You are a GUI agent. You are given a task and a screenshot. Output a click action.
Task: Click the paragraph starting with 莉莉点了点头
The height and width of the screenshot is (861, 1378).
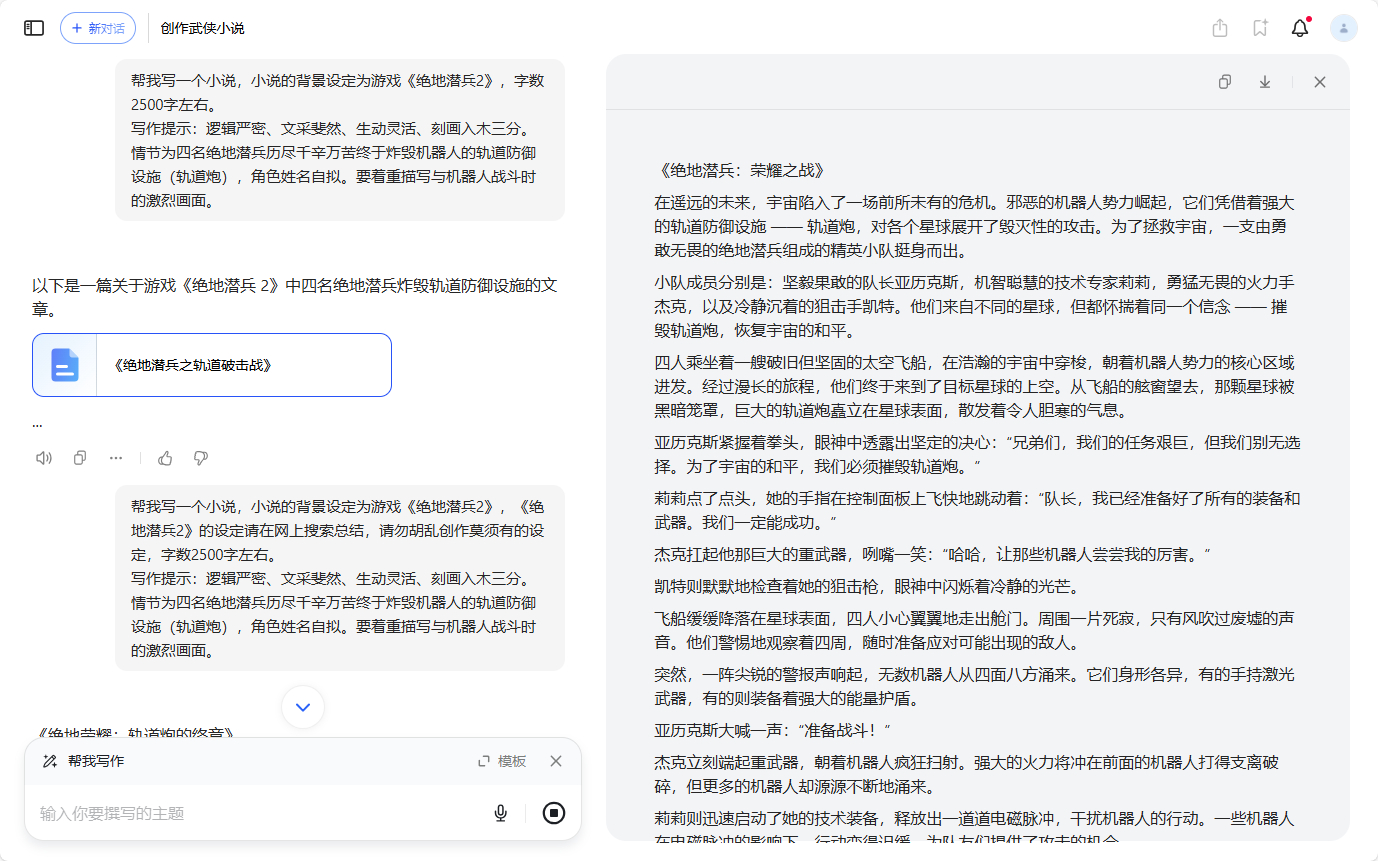(976, 510)
